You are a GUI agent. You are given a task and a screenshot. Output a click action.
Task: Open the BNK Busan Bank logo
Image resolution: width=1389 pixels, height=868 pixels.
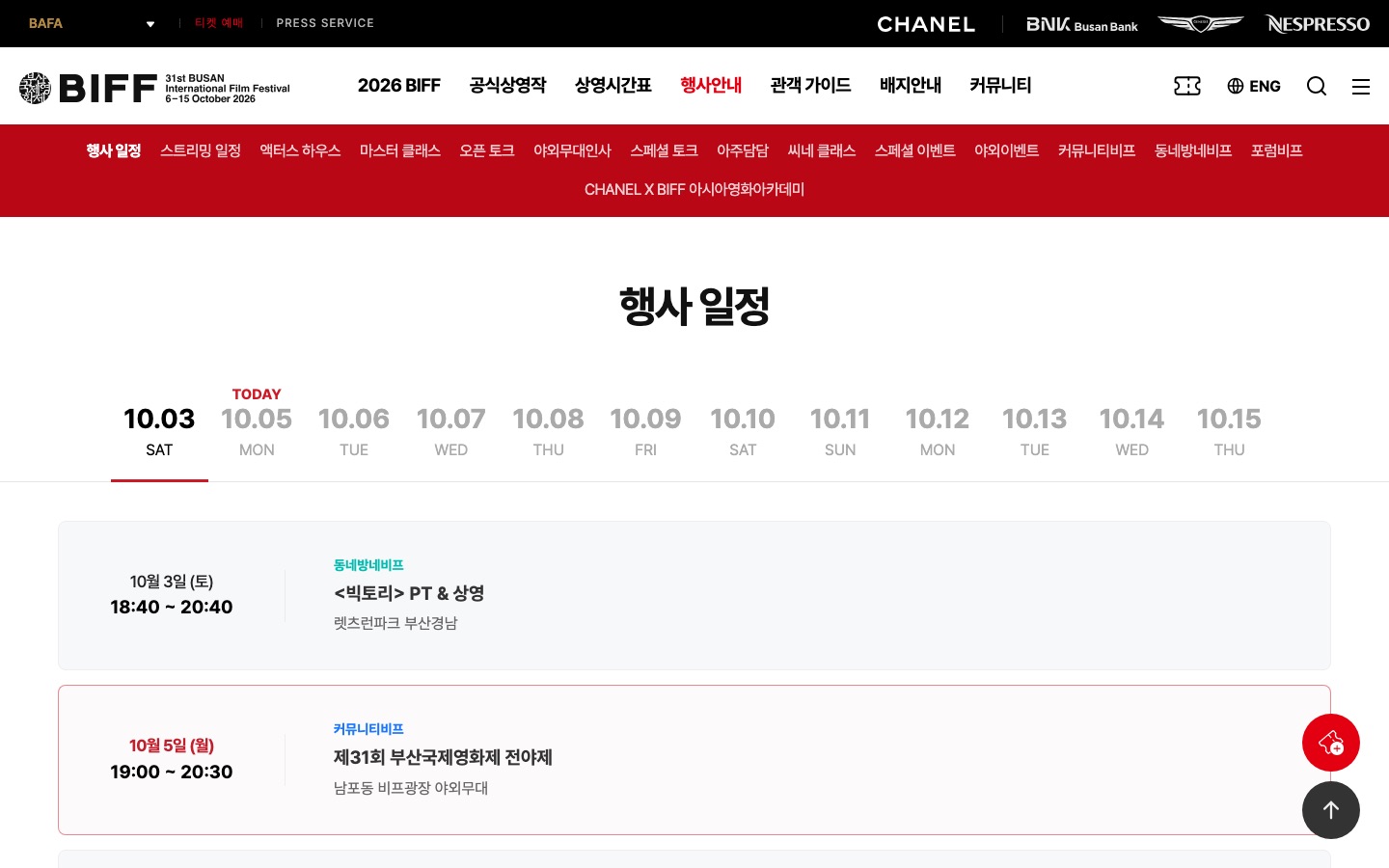[x=1082, y=24]
